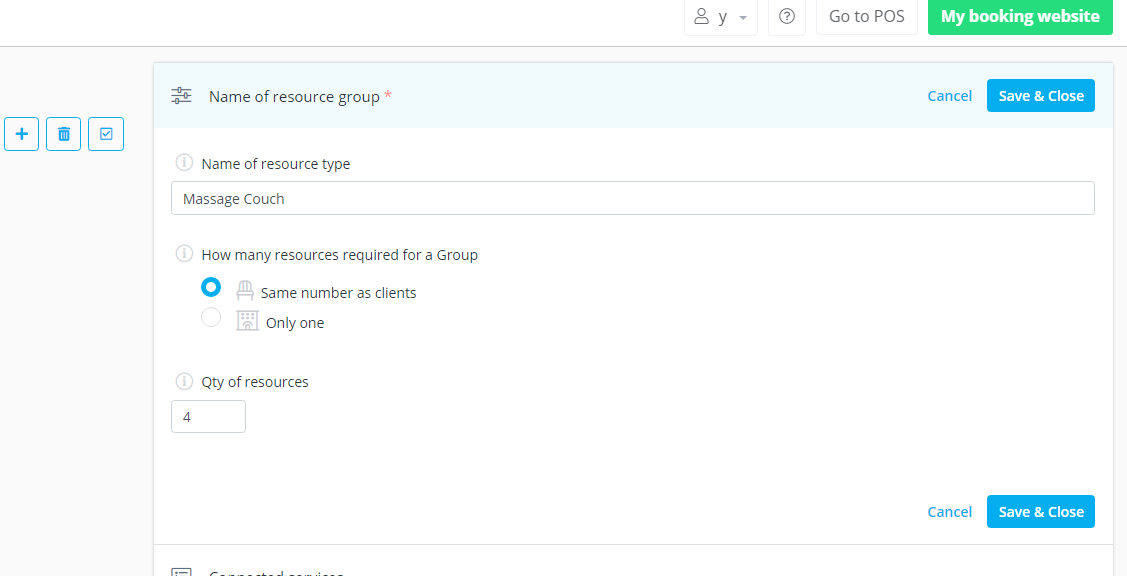Click the plus add resource icon
Screen dimensions: 1127x576
[x=22, y=134]
